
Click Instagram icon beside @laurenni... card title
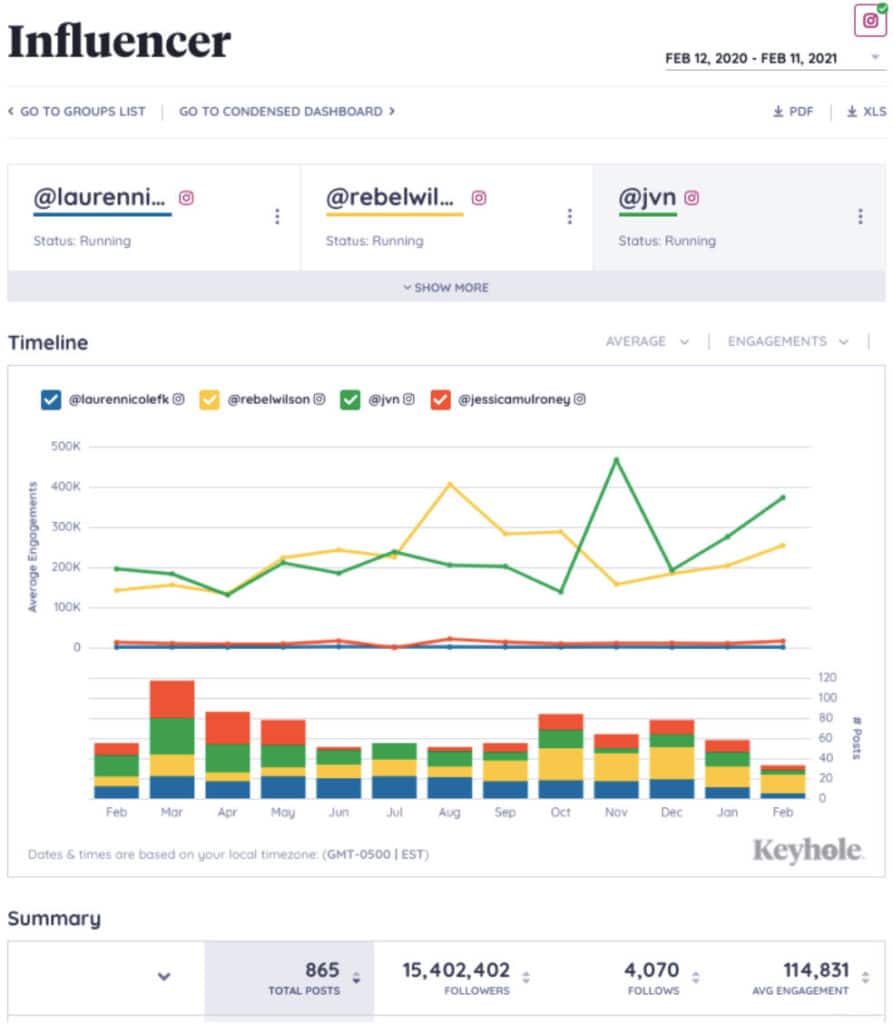[186, 197]
